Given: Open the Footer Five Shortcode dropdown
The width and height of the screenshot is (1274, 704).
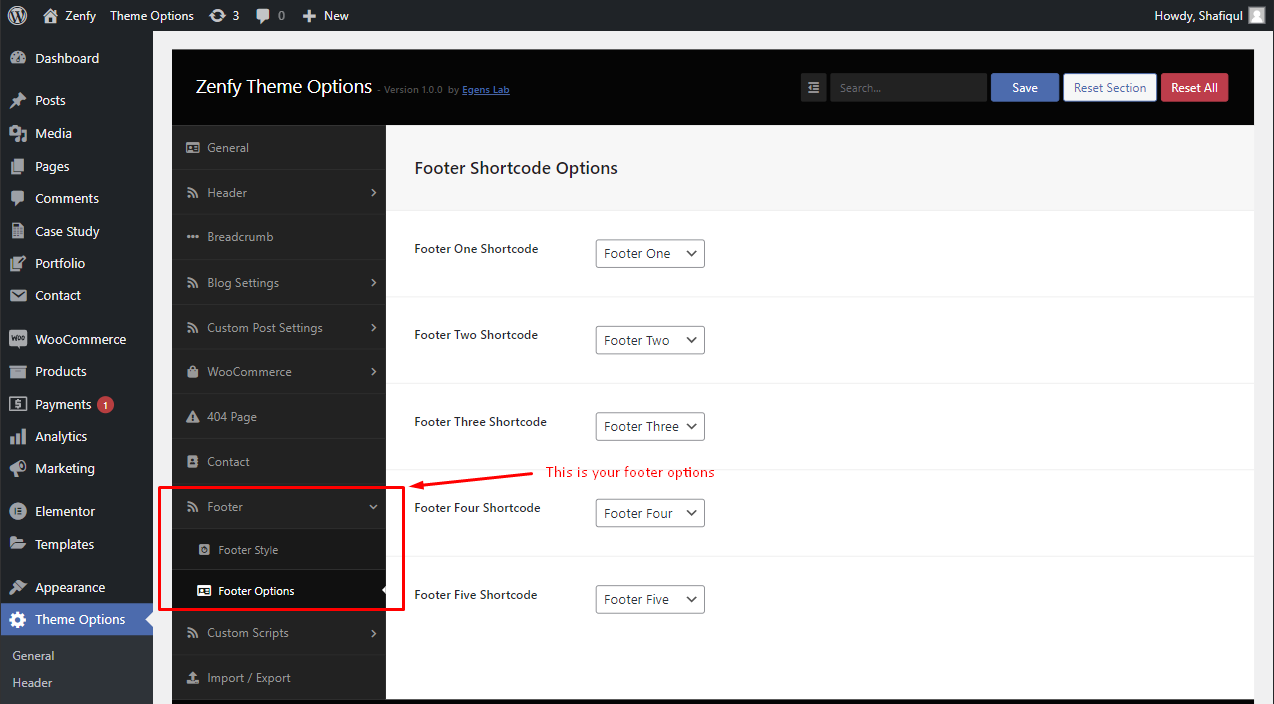Looking at the screenshot, I should click(650, 600).
